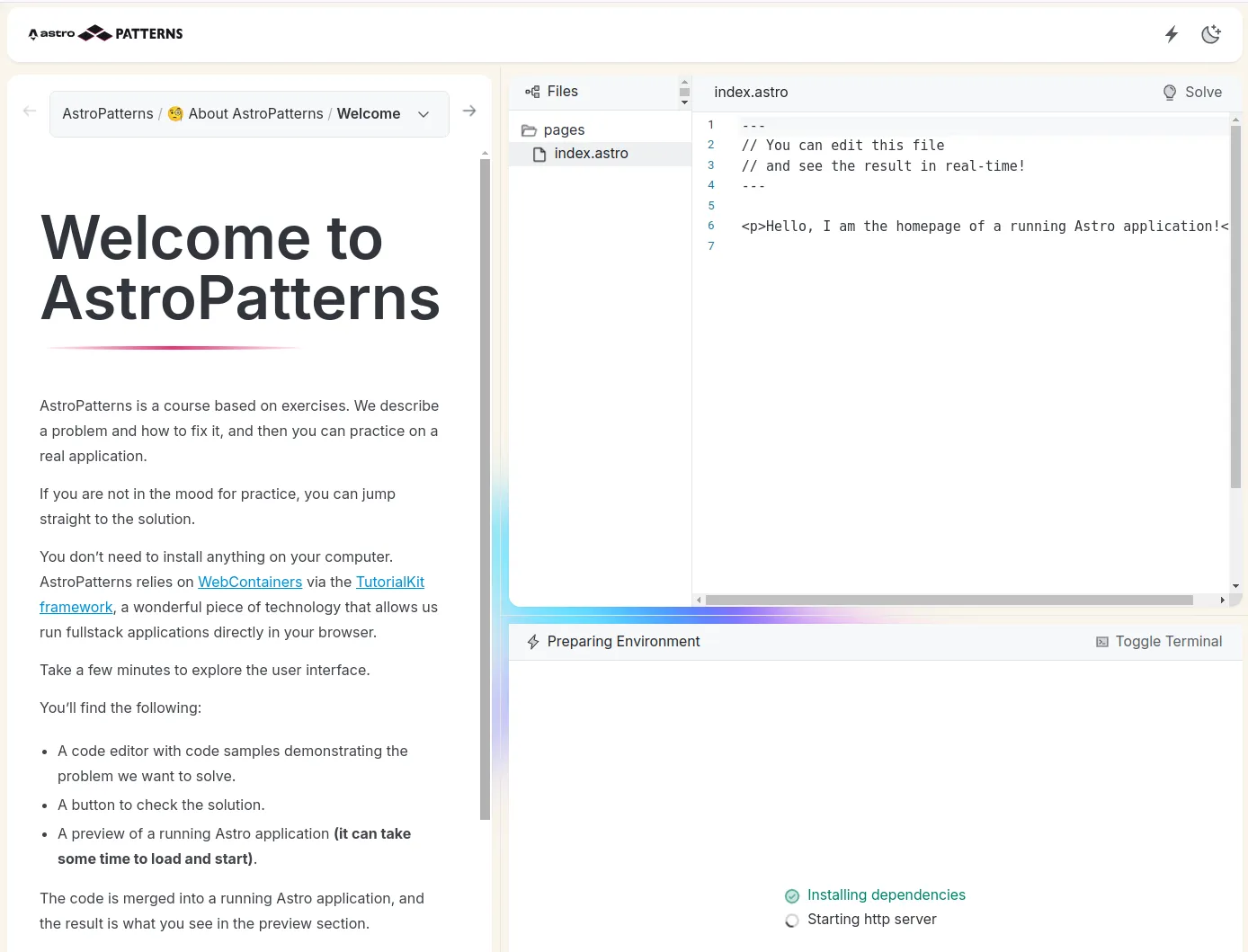The image size is (1248, 952).
Task: Expand the lesson breadcrumb dropdown chevron
Action: coord(423,114)
